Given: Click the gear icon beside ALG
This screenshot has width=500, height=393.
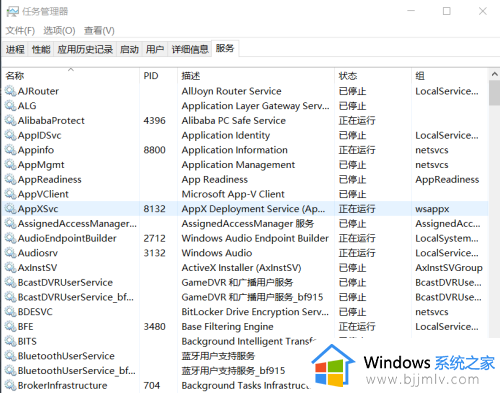Looking at the screenshot, I should (x=10, y=106).
